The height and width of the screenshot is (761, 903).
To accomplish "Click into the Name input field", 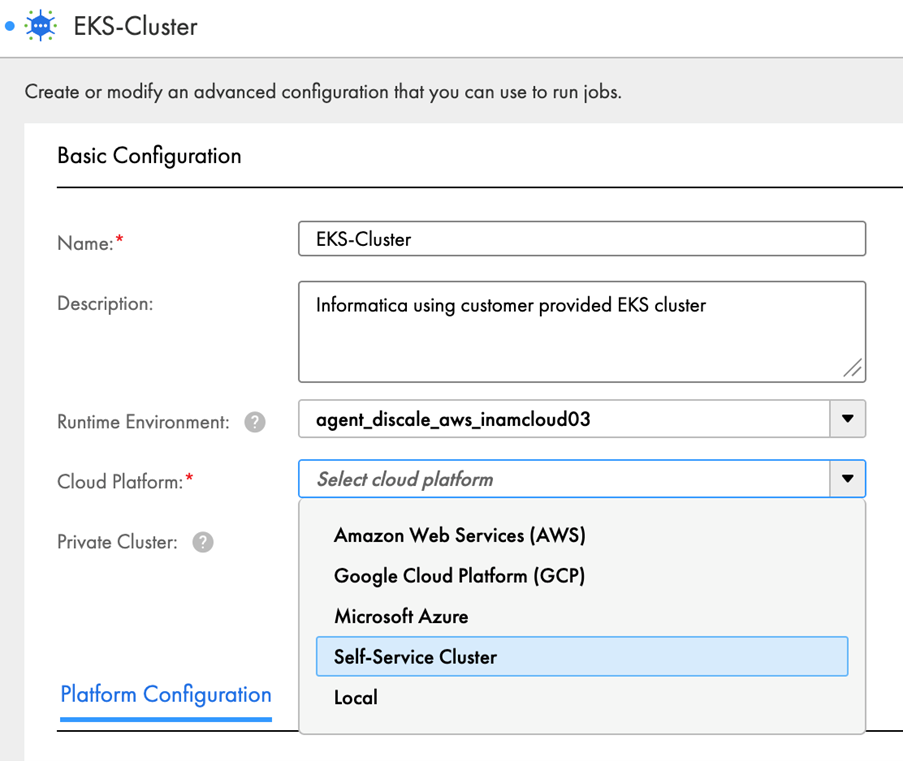I will 581,239.
